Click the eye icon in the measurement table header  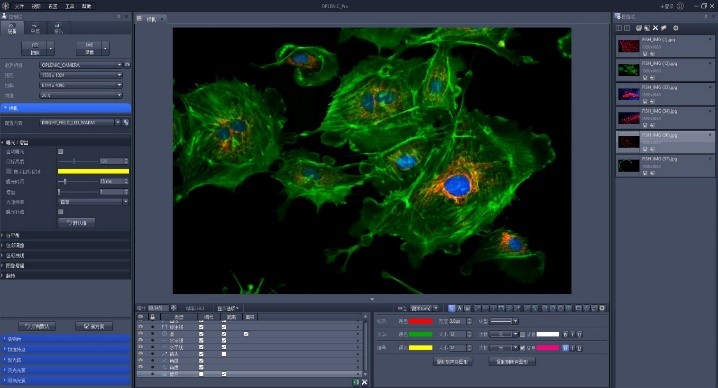[141, 317]
